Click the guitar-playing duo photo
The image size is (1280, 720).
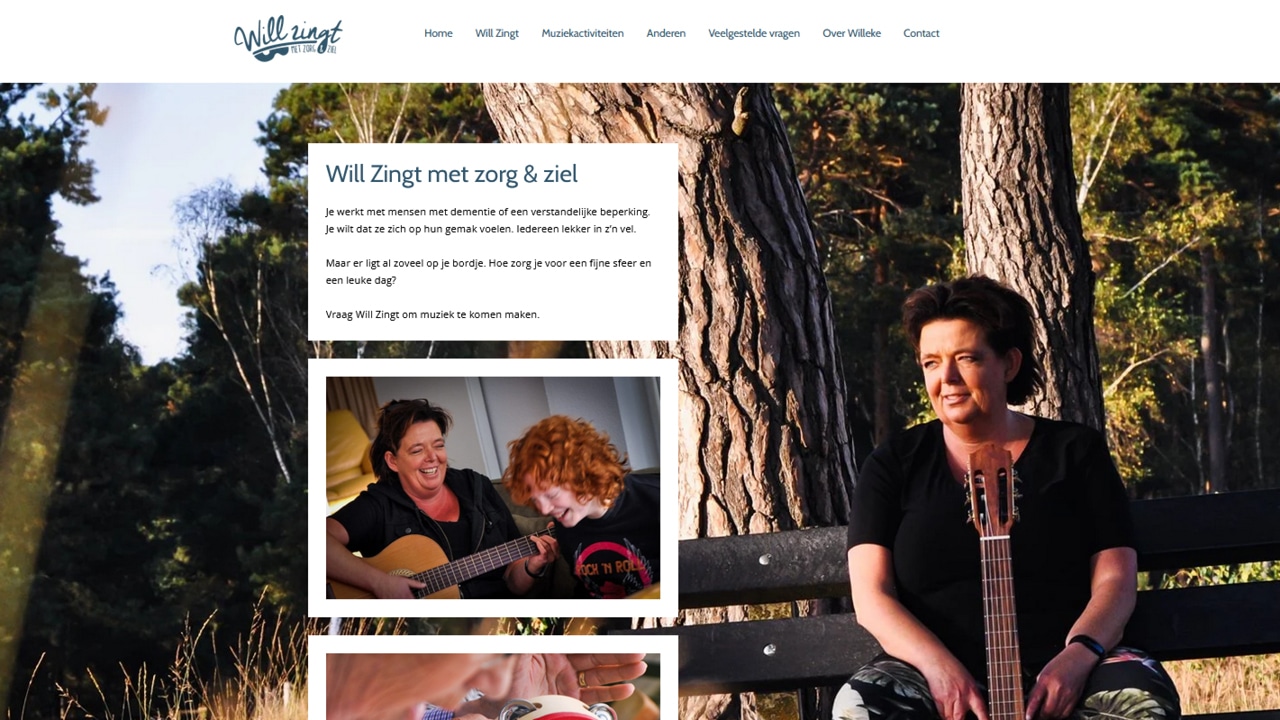[493, 488]
